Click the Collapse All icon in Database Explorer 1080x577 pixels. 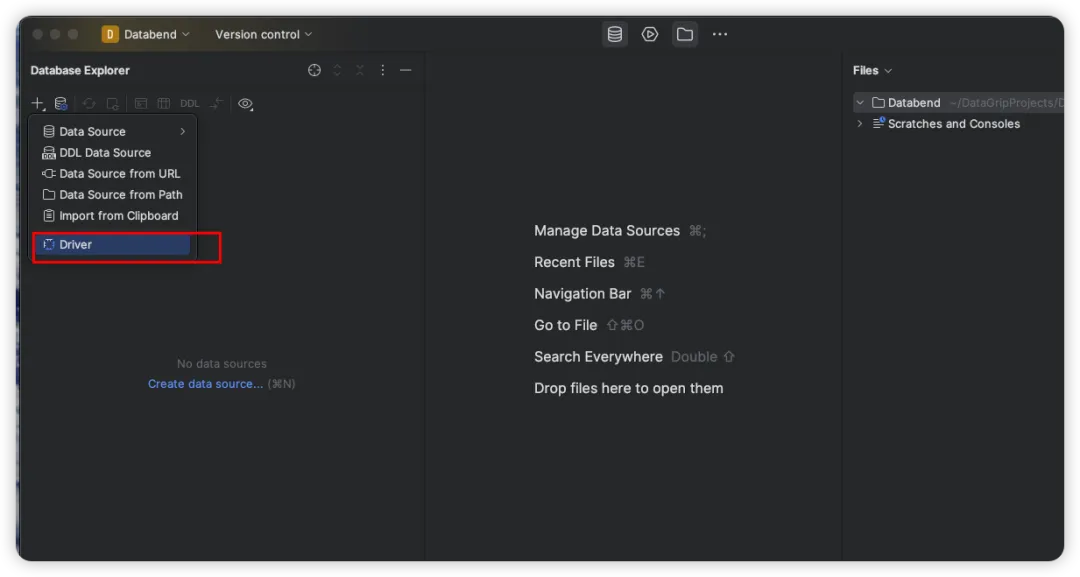point(360,70)
